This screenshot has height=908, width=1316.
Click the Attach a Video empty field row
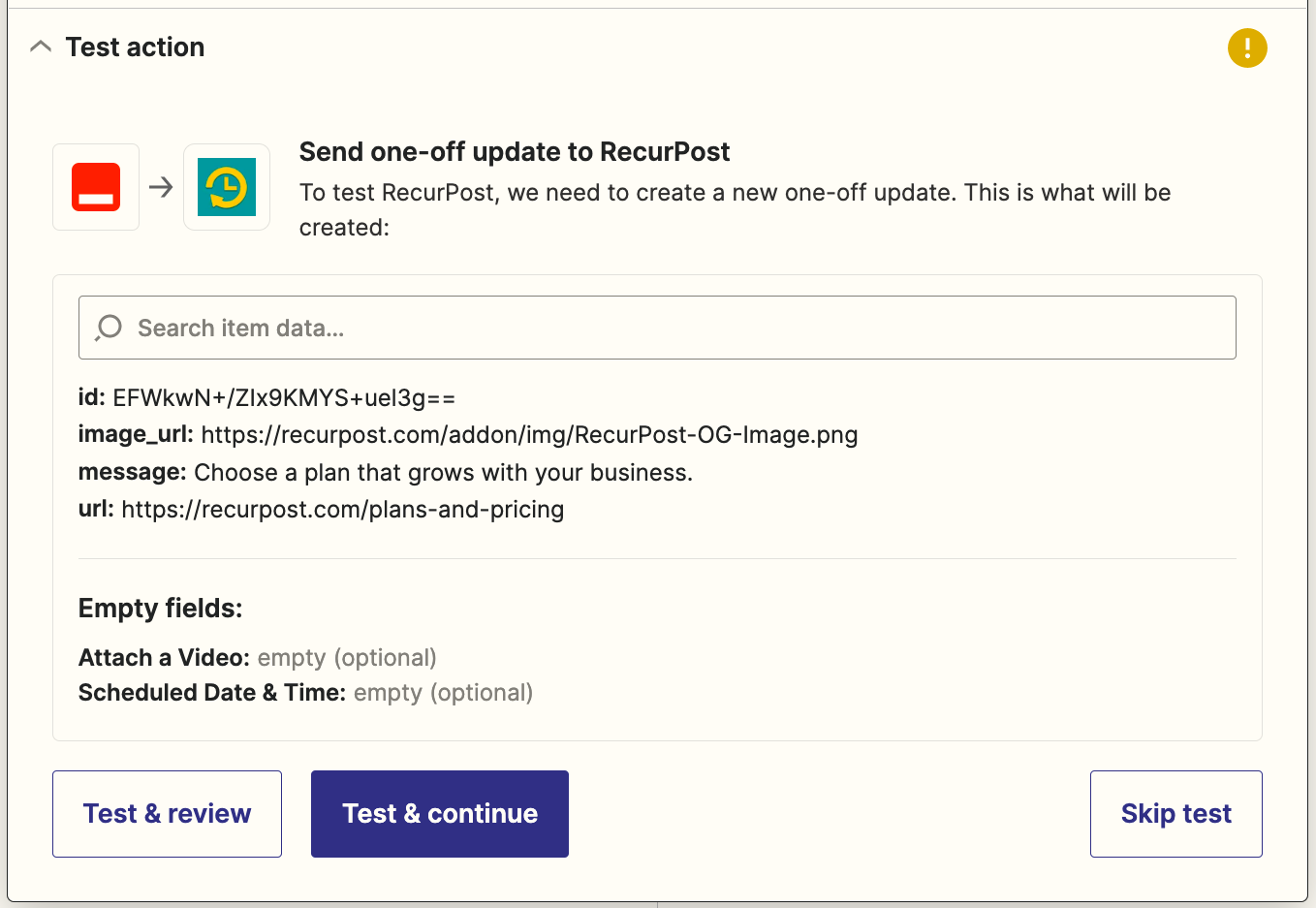pyautogui.click(x=258, y=658)
